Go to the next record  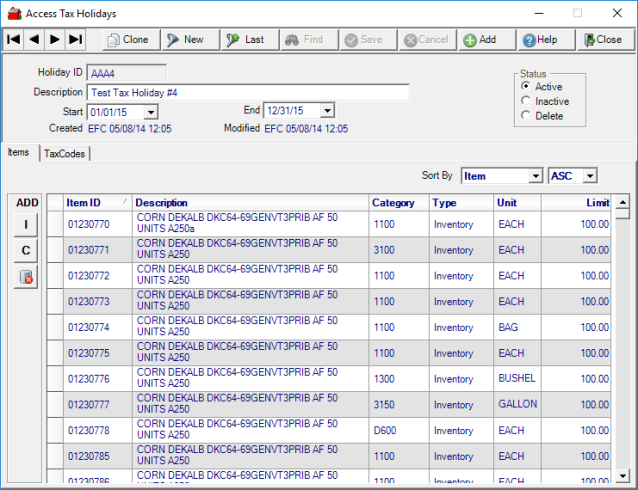tap(55, 39)
